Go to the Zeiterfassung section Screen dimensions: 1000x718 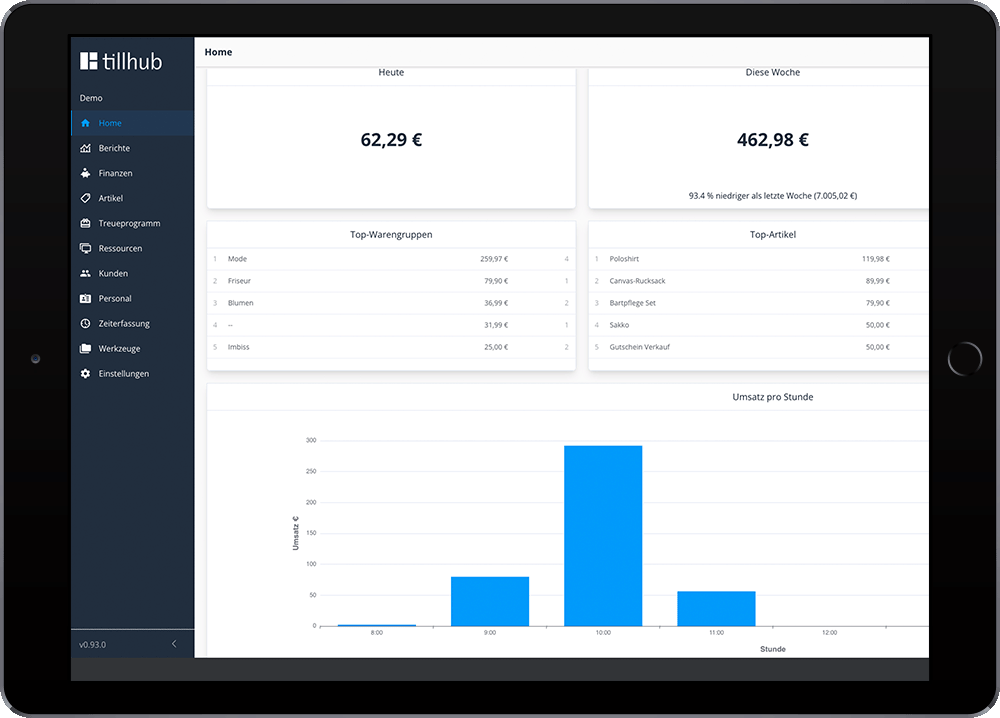click(x=133, y=323)
